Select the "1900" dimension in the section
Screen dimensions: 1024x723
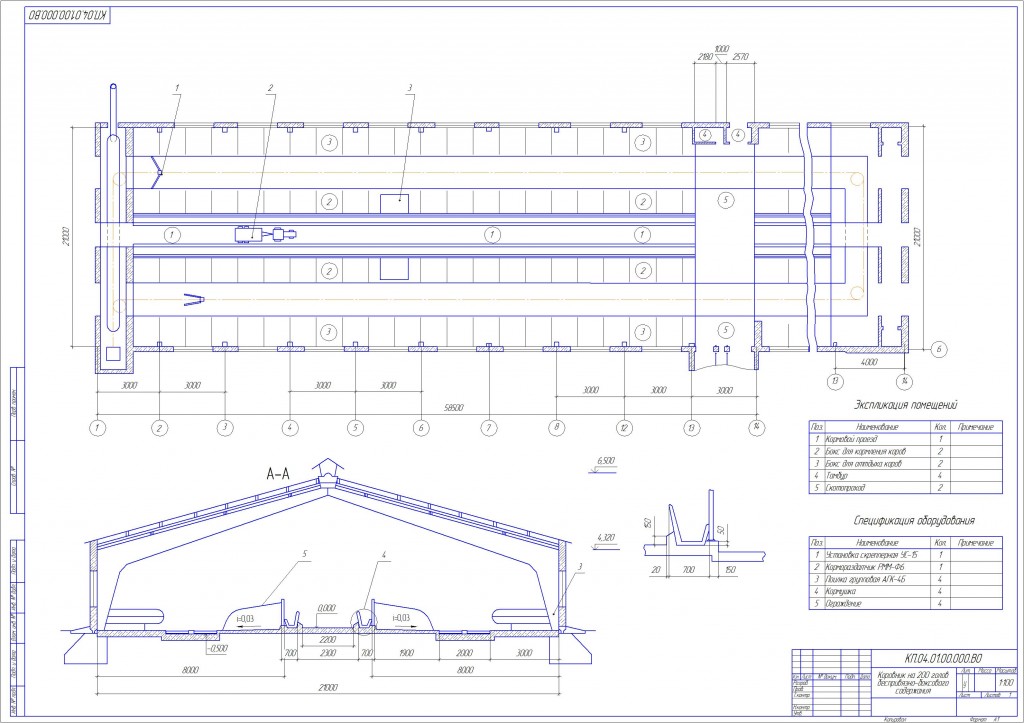[x=405, y=652]
